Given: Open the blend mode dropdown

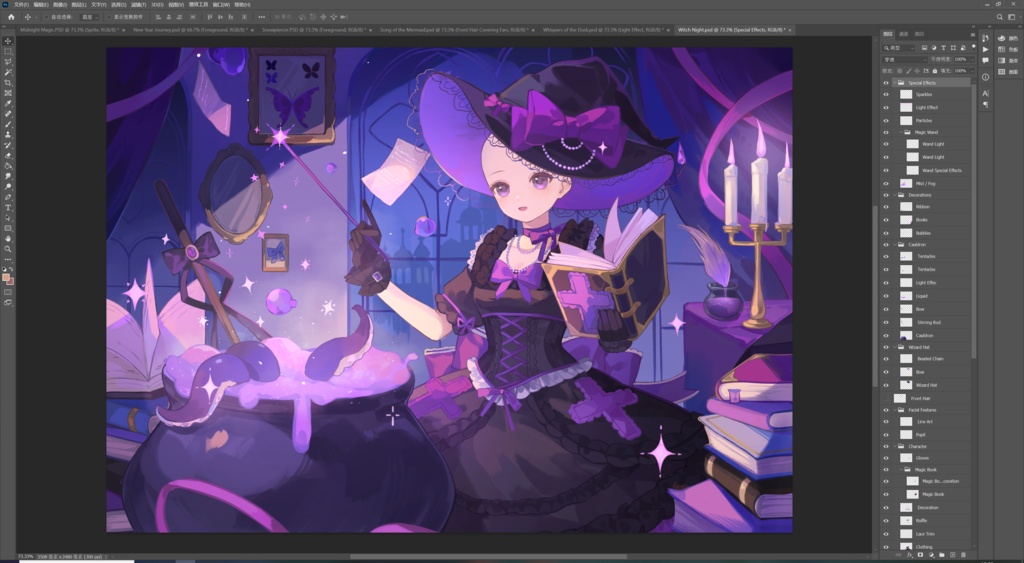Looking at the screenshot, I should pos(905,59).
